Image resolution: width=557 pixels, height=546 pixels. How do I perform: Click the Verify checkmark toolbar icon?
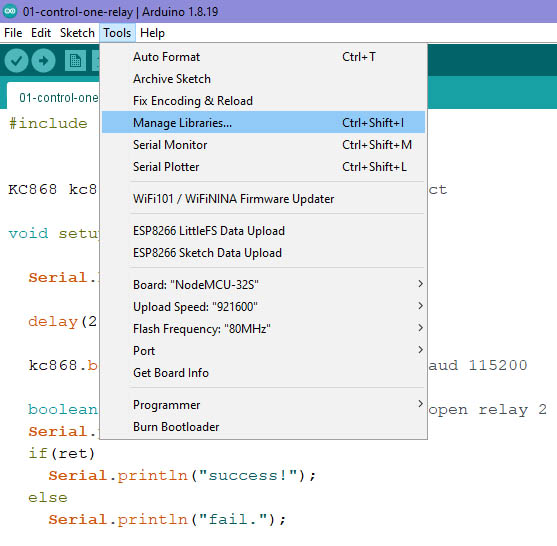click(x=16, y=61)
